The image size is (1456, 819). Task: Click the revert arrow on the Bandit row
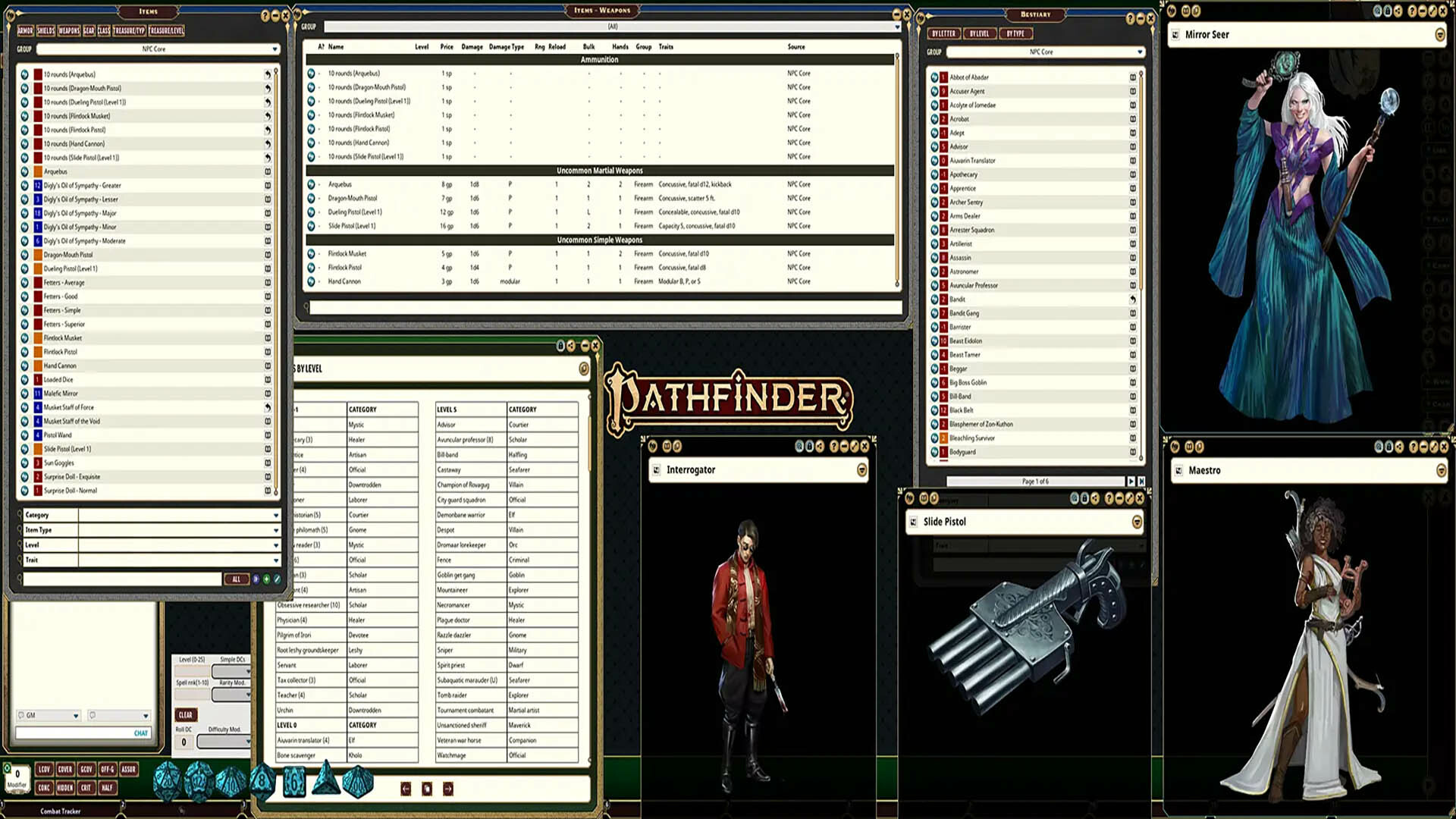tap(1132, 300)
